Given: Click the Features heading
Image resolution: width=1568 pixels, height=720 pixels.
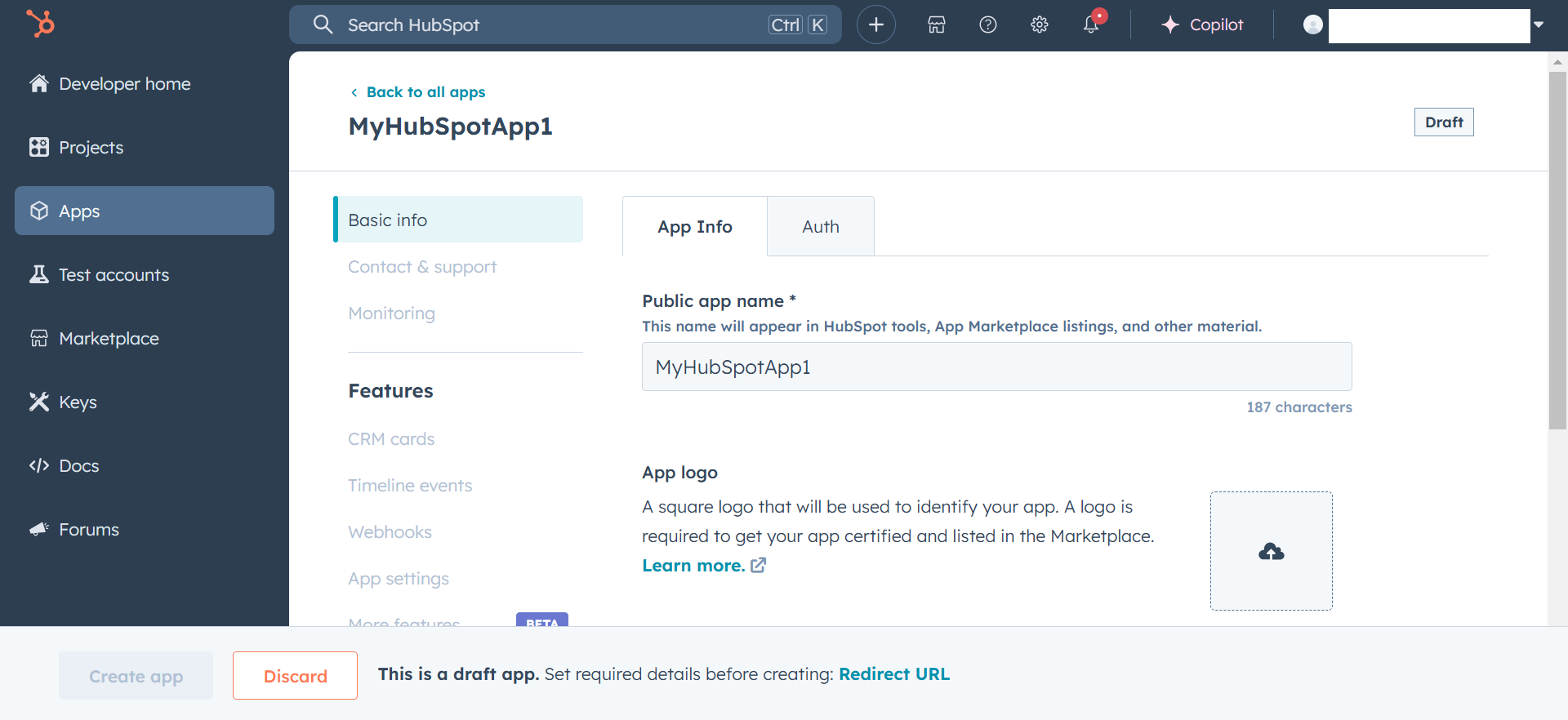Looking at the screenshot, I should (390, 391).
